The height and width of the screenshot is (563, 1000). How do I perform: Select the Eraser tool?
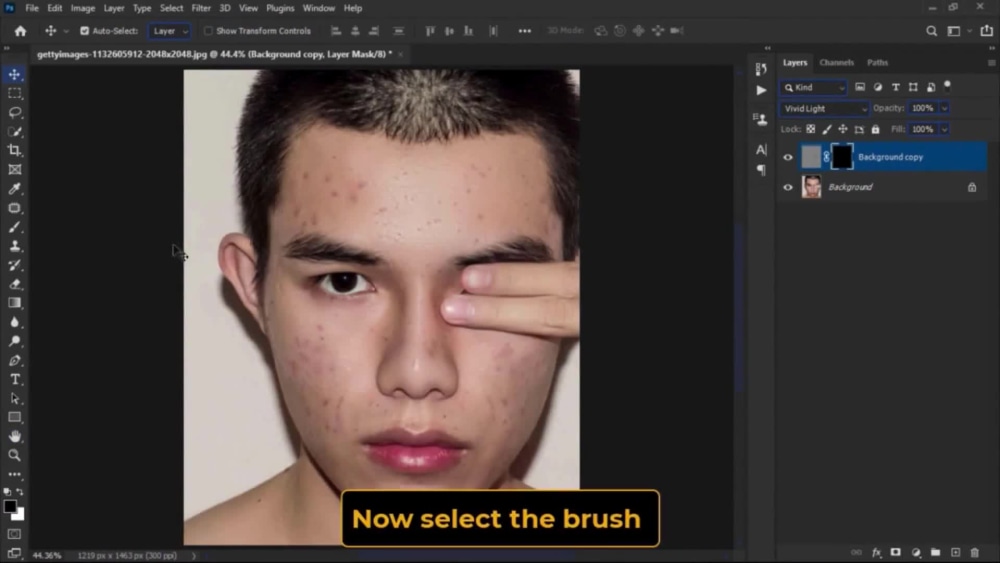(15, 284)
